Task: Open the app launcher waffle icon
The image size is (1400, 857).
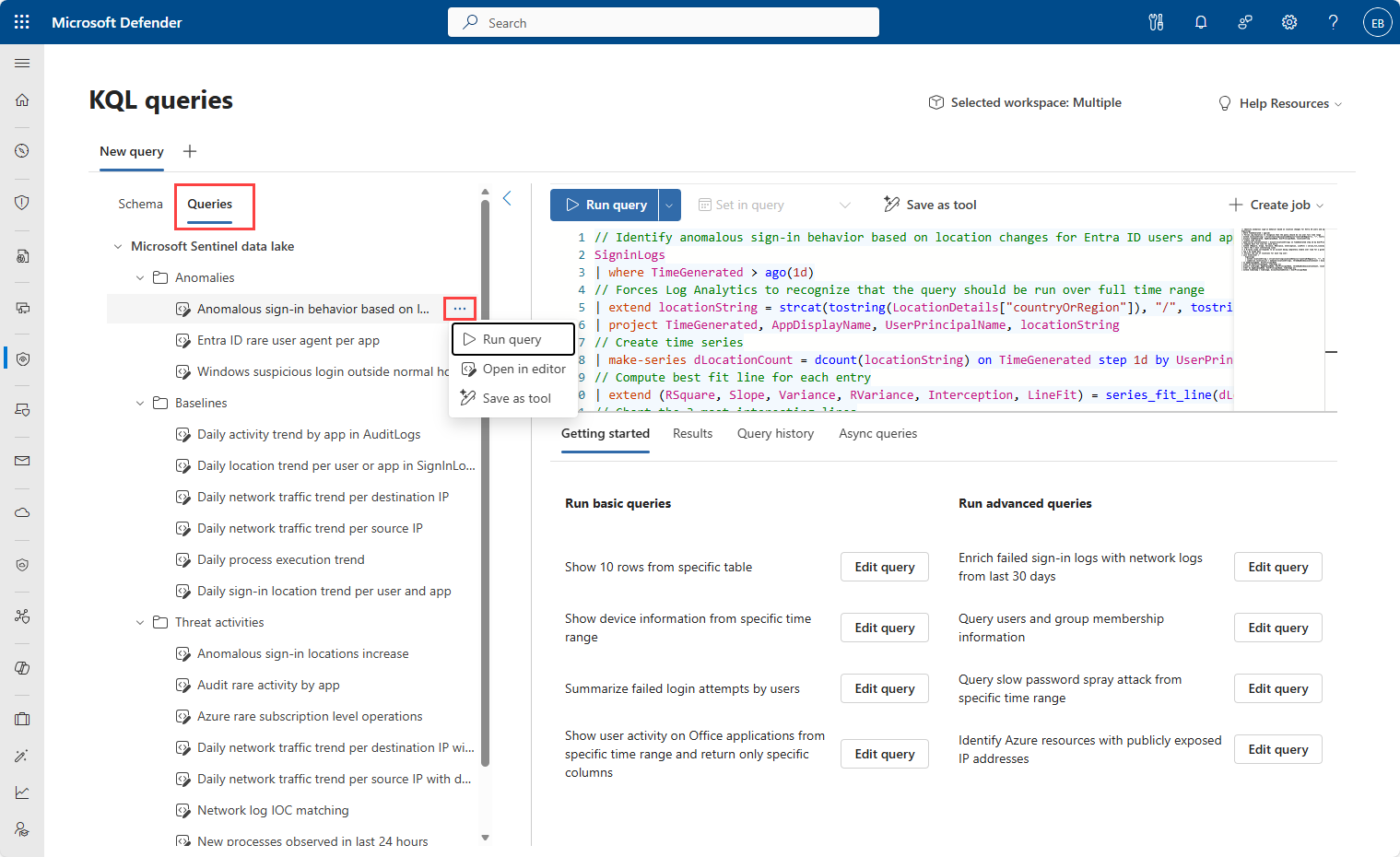Action: coord(22,22)
